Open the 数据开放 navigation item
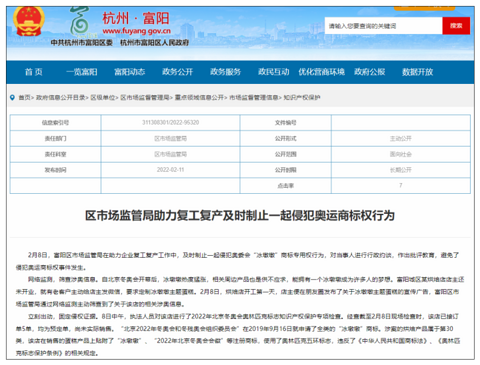The height and width of the screenshot is (365, 480). (x=418, y=72)
